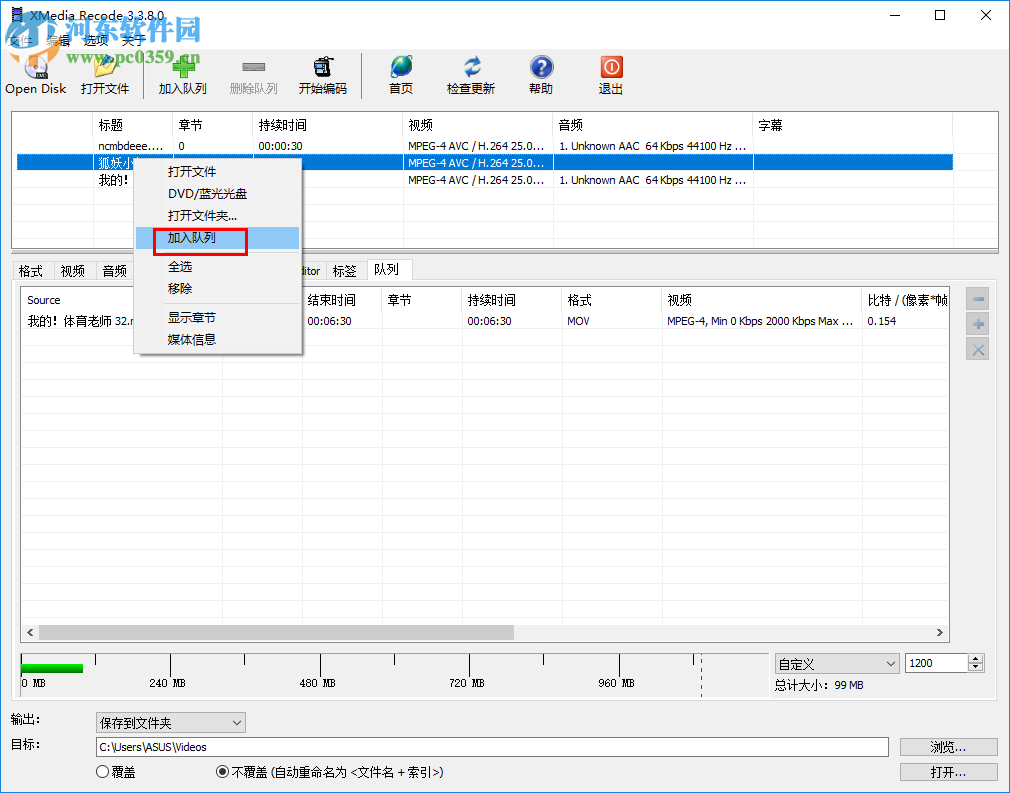Click the 浏览 browse button
Screen dimensions: 1010x793
948,746
